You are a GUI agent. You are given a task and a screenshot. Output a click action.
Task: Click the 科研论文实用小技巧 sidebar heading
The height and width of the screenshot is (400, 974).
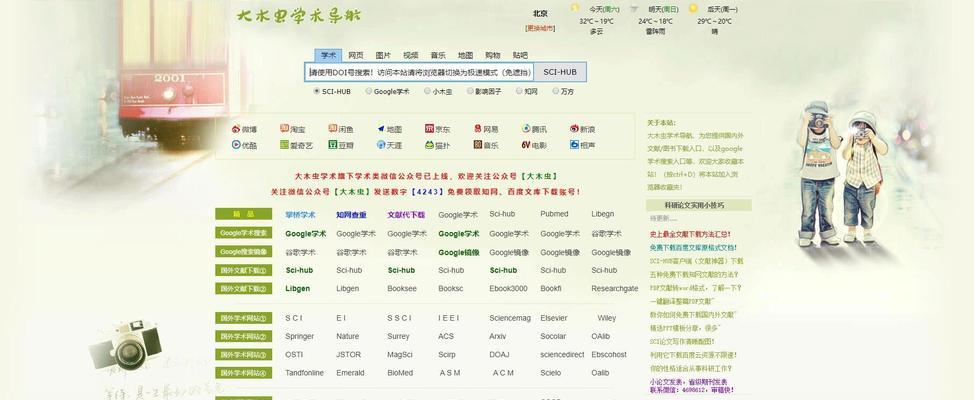tap(698, 205)
